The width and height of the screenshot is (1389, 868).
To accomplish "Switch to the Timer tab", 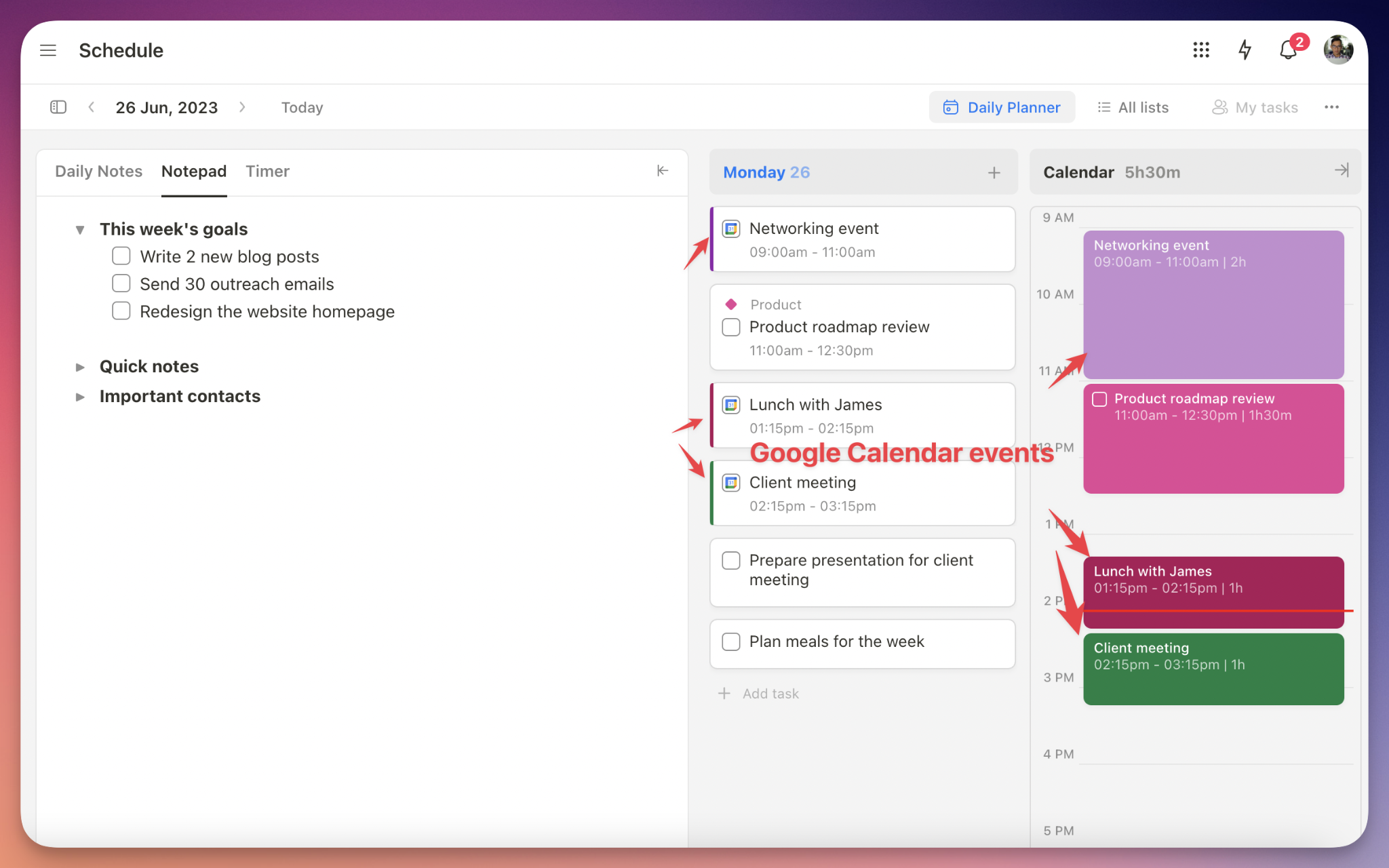I will (x=267, y=171).
